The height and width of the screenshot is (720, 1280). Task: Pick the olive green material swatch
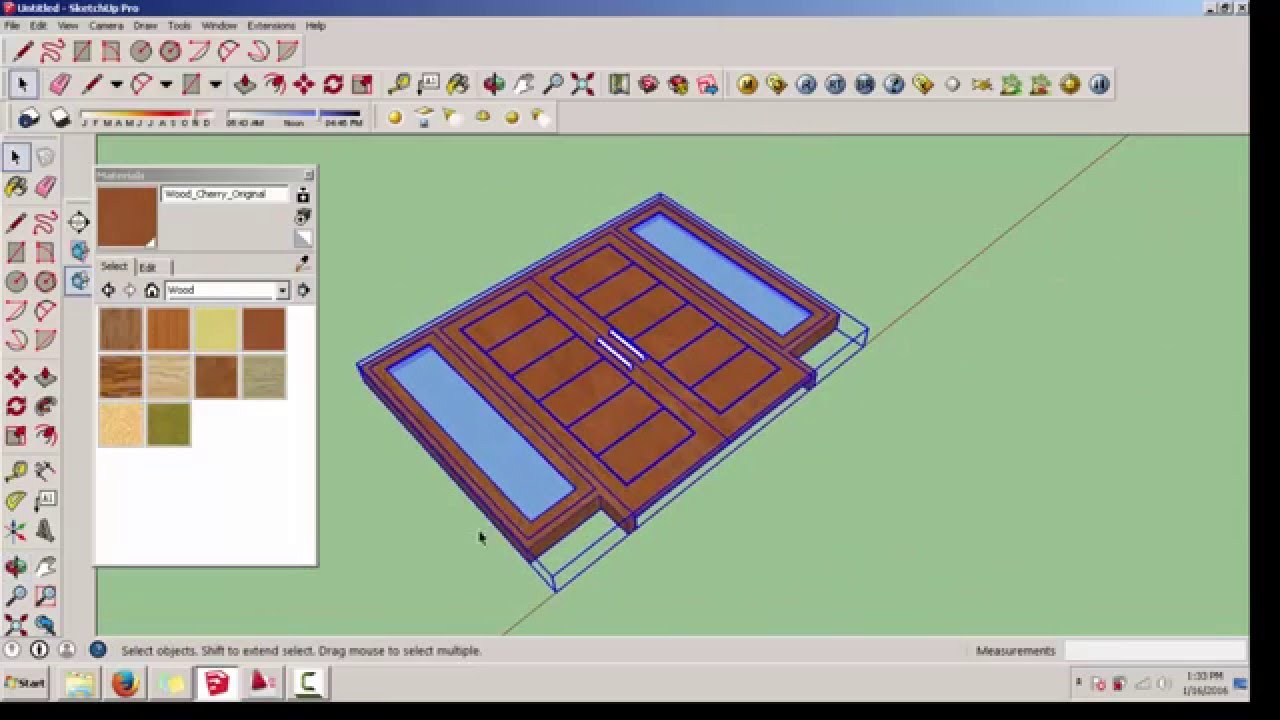click(168, 425)
